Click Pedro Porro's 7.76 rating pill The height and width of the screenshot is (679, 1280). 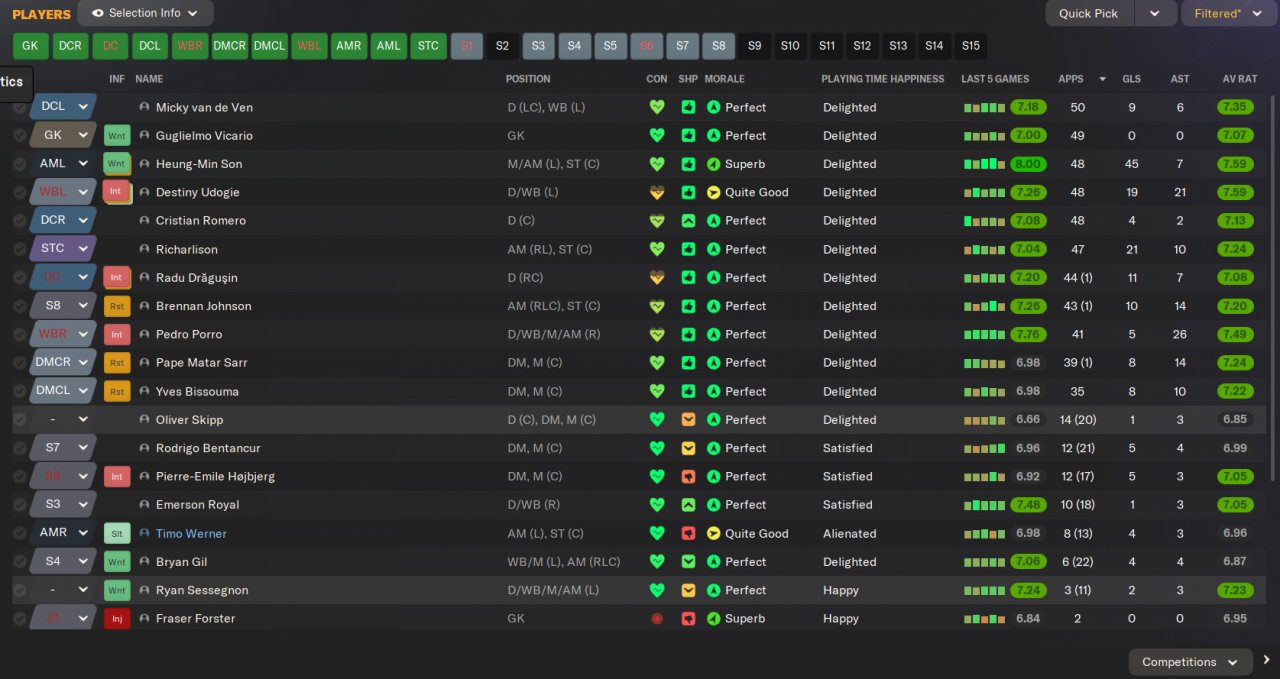point(1027,334)
